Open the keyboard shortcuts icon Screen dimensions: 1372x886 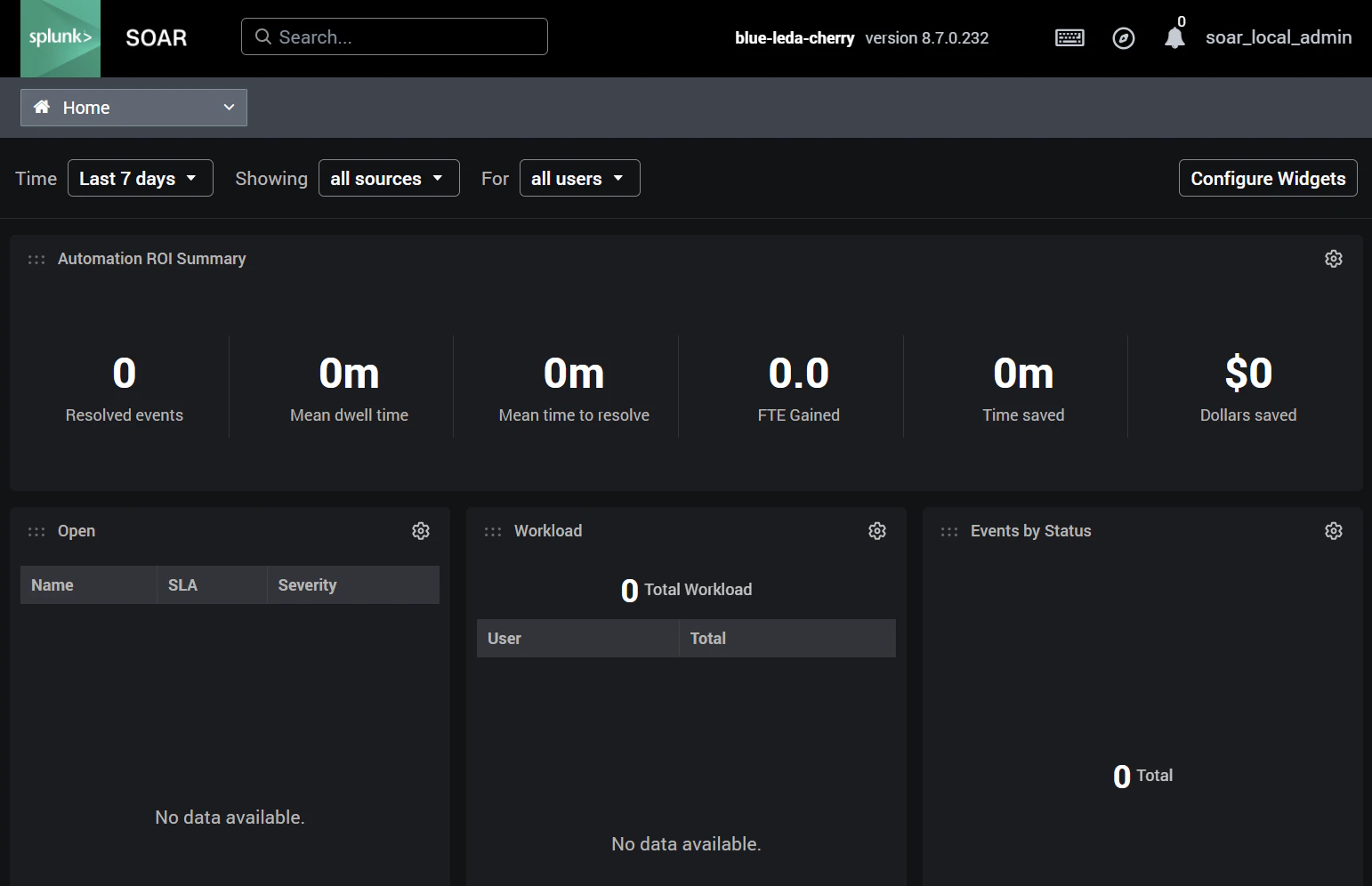pyautogui.click(x=1069, y=37)
